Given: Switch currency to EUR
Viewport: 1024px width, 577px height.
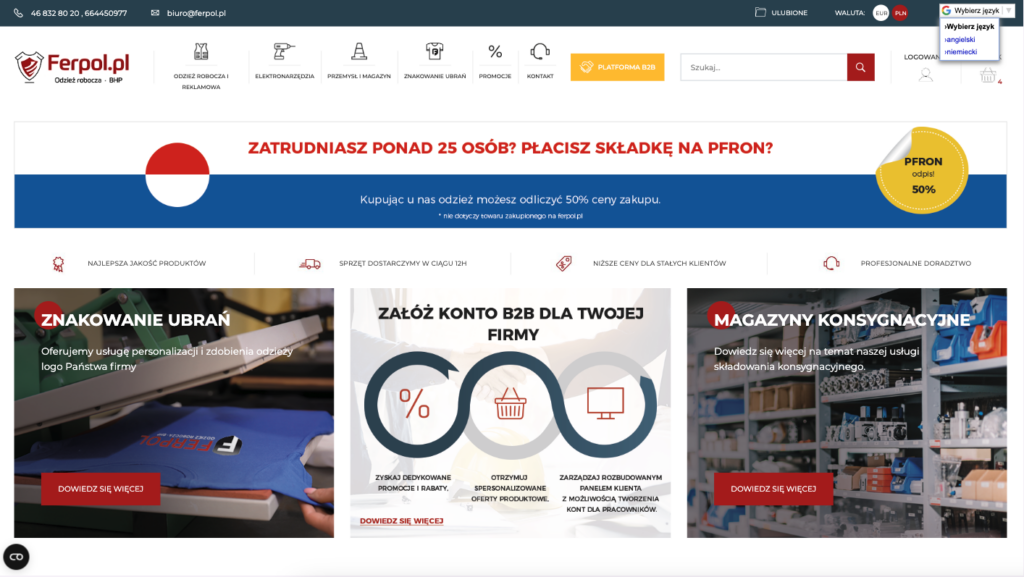Looking at the screenshot, I should pyautogui.click(x=881, y=13).
